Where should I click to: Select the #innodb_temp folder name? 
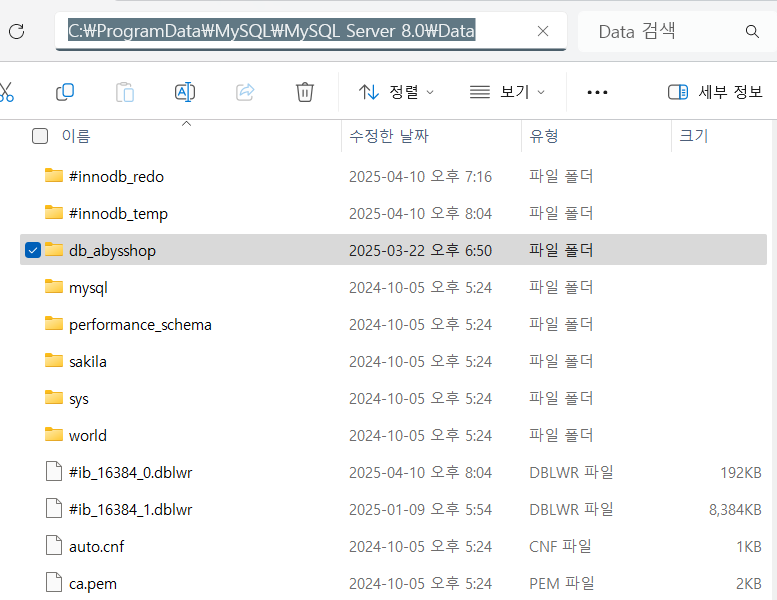click(x=118, y=214)
